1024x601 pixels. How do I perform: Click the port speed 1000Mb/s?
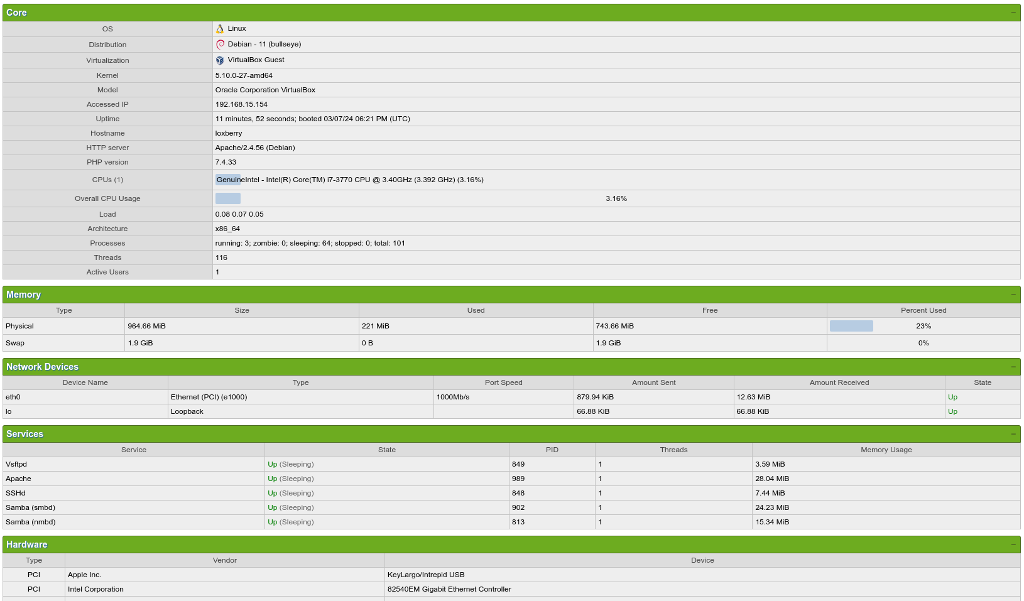pos(453,397)
